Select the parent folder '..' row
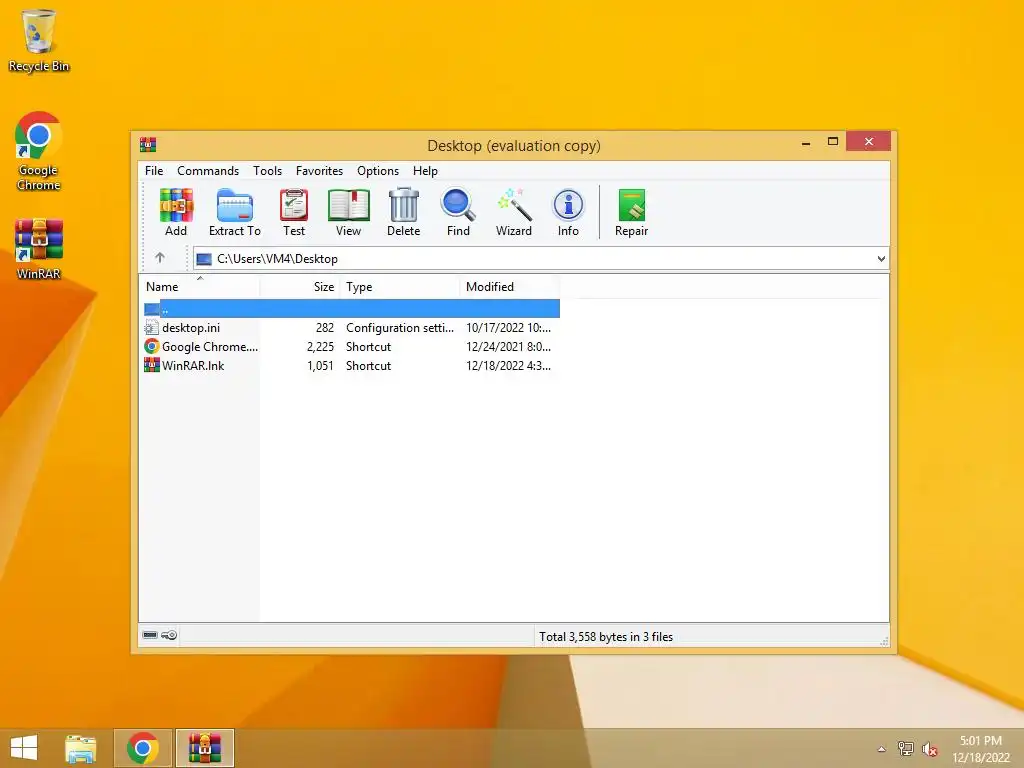The height and width of the screenshot is (768, 1024). point(351,308)
